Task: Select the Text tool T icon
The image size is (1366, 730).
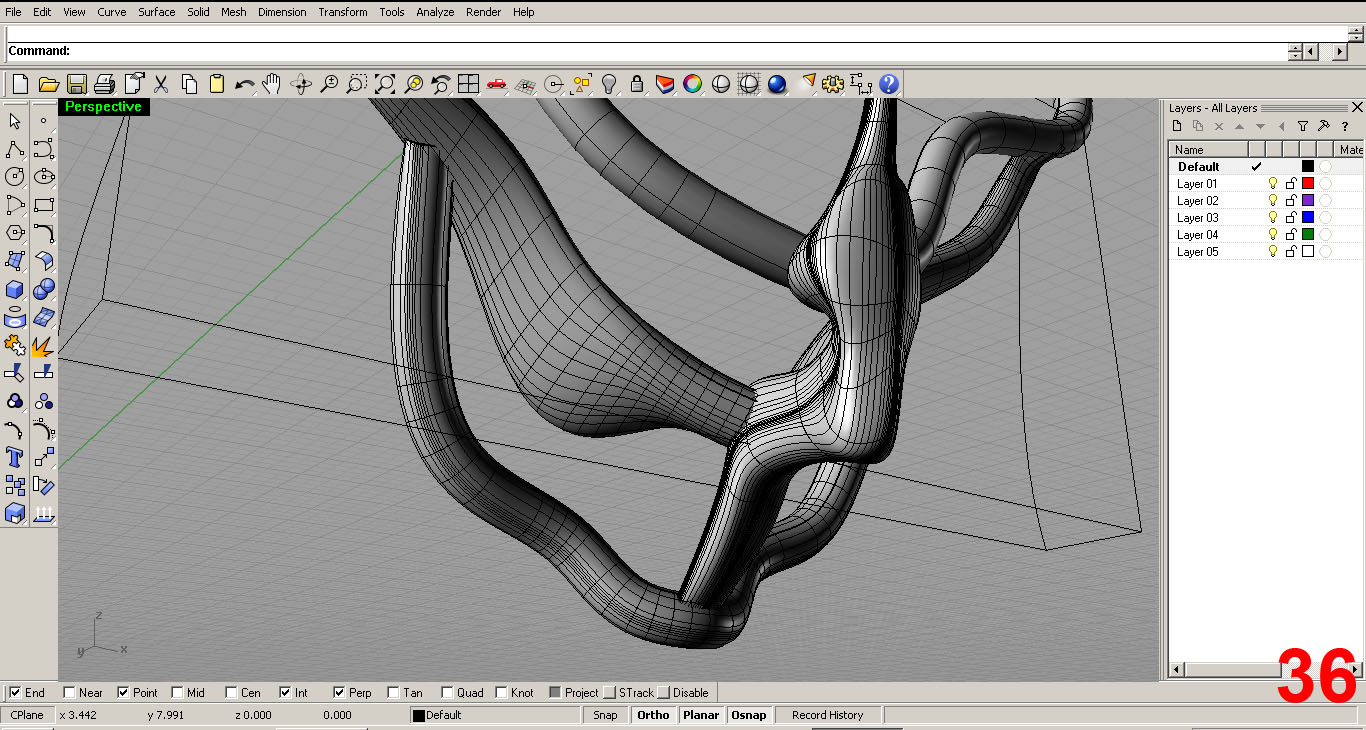Action: point(15,458)
